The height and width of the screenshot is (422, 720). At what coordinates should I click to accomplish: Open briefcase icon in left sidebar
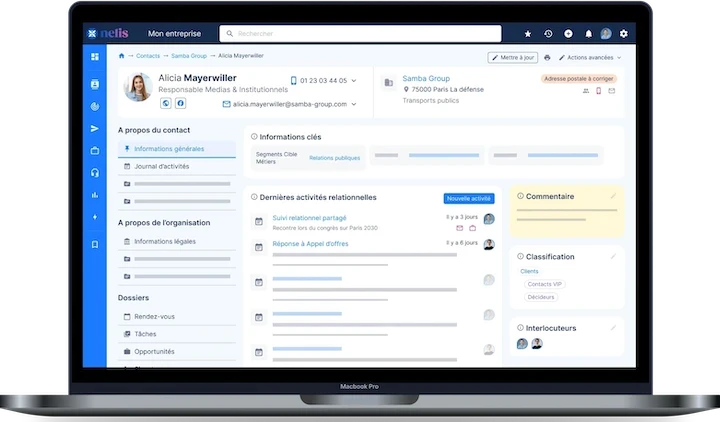pyautogui.click(x=95, y=151)
